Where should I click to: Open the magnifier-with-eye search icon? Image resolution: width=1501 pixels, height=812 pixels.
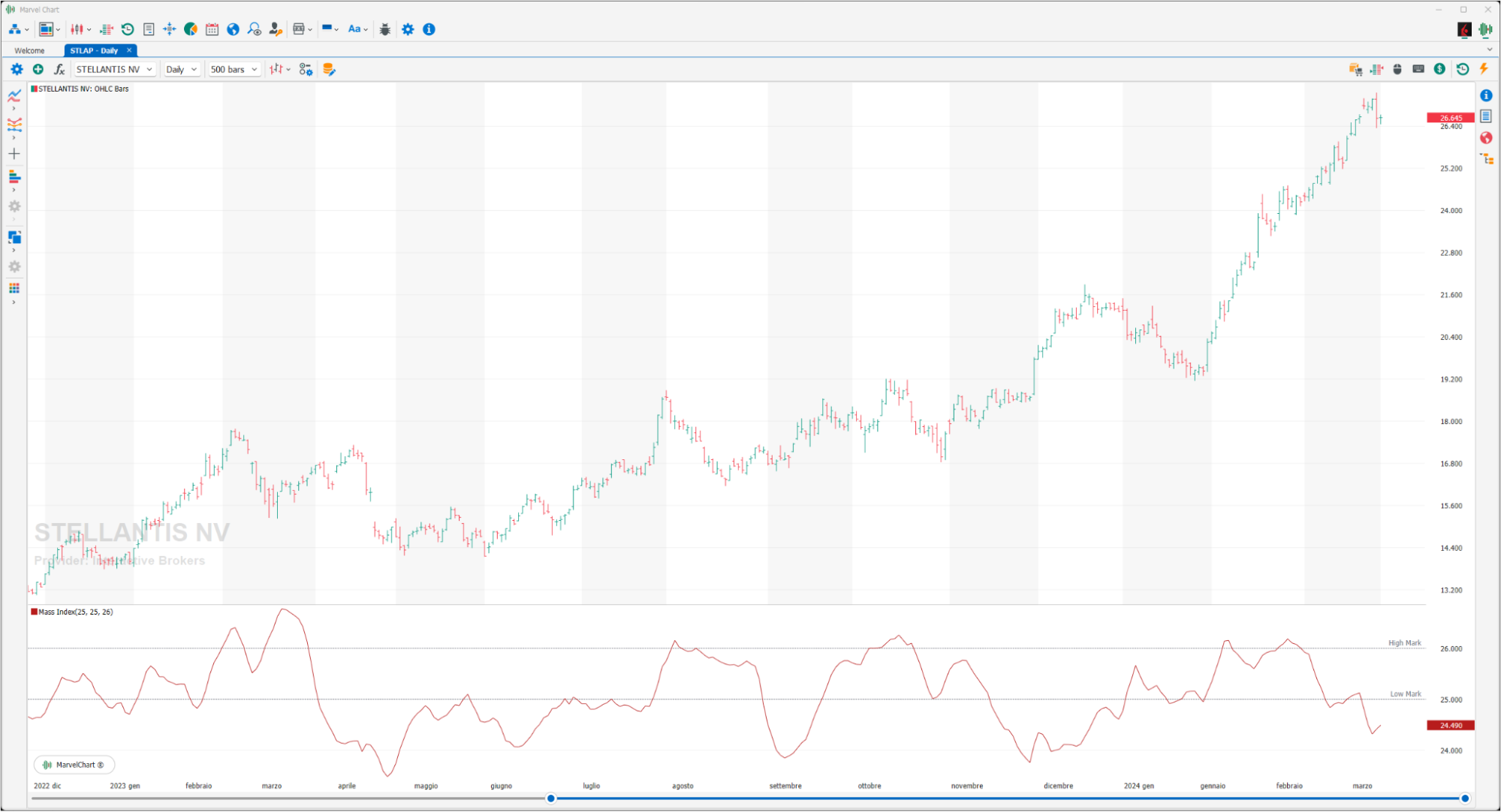(x=255, y=29)
